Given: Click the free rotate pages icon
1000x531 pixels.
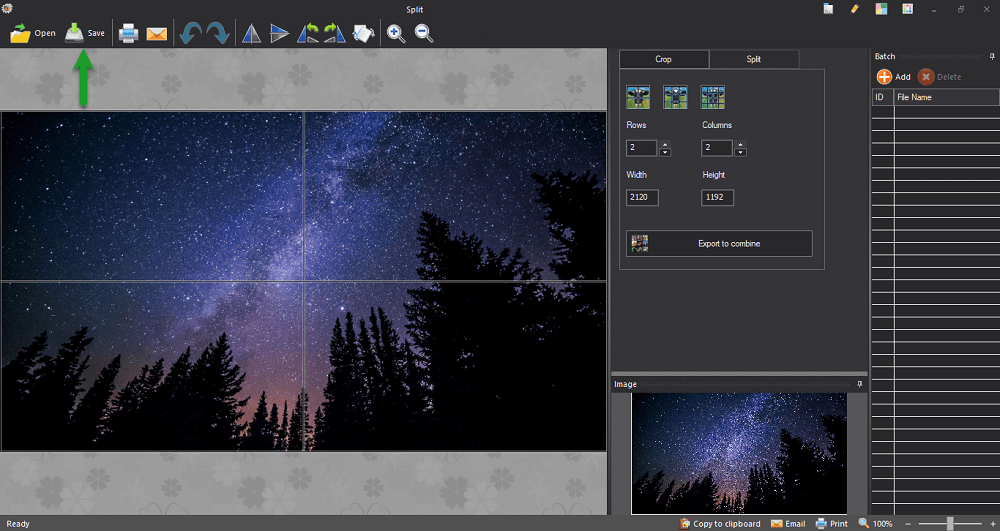Looking at the screenshot, I should pyautogui.click(x=363, y=33).
